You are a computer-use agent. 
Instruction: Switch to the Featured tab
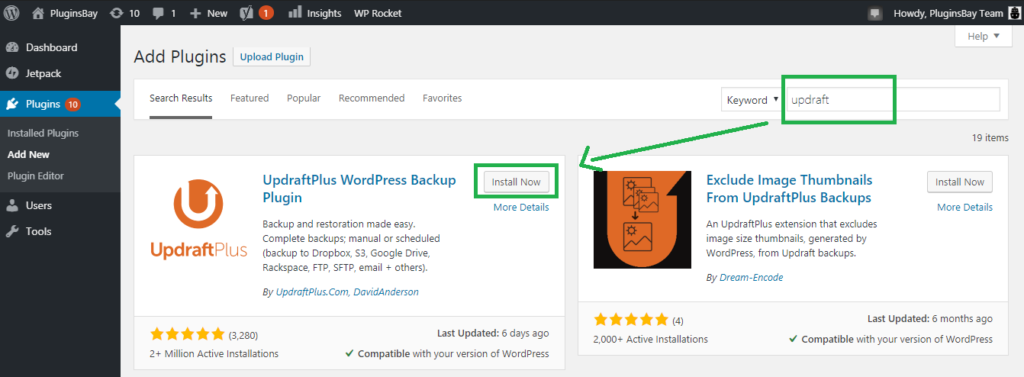[249, 98]
